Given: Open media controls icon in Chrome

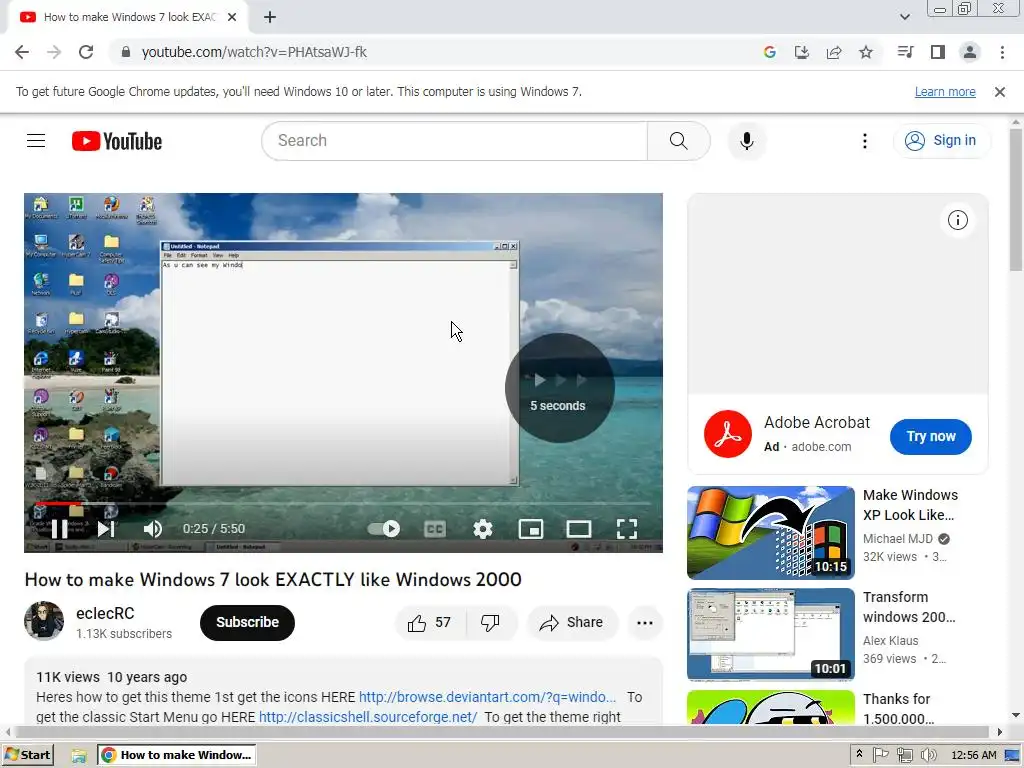Looking at the screenshot, I should click(905, 52).
